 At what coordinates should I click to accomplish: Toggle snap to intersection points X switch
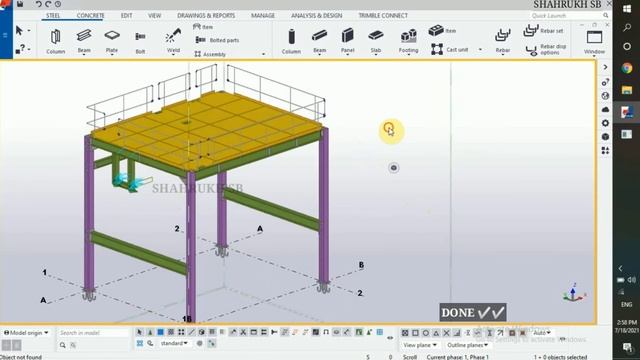pos(446,333)
